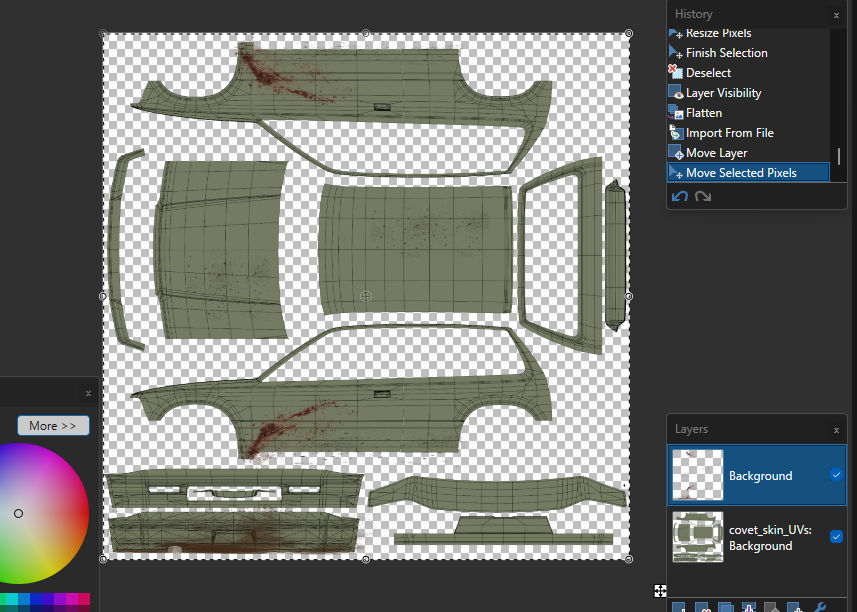Close the Layers panel
Screen dimensions: 857x612
(x=836, y=431)
